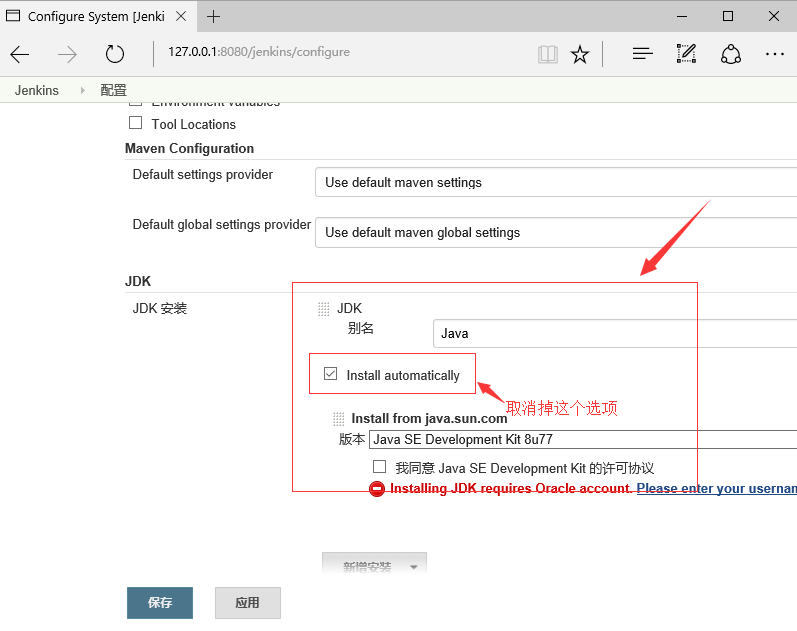Uncheck Install automatically checkbox
Viewport: 797px width, 631px height.
(x=330, y=374)
